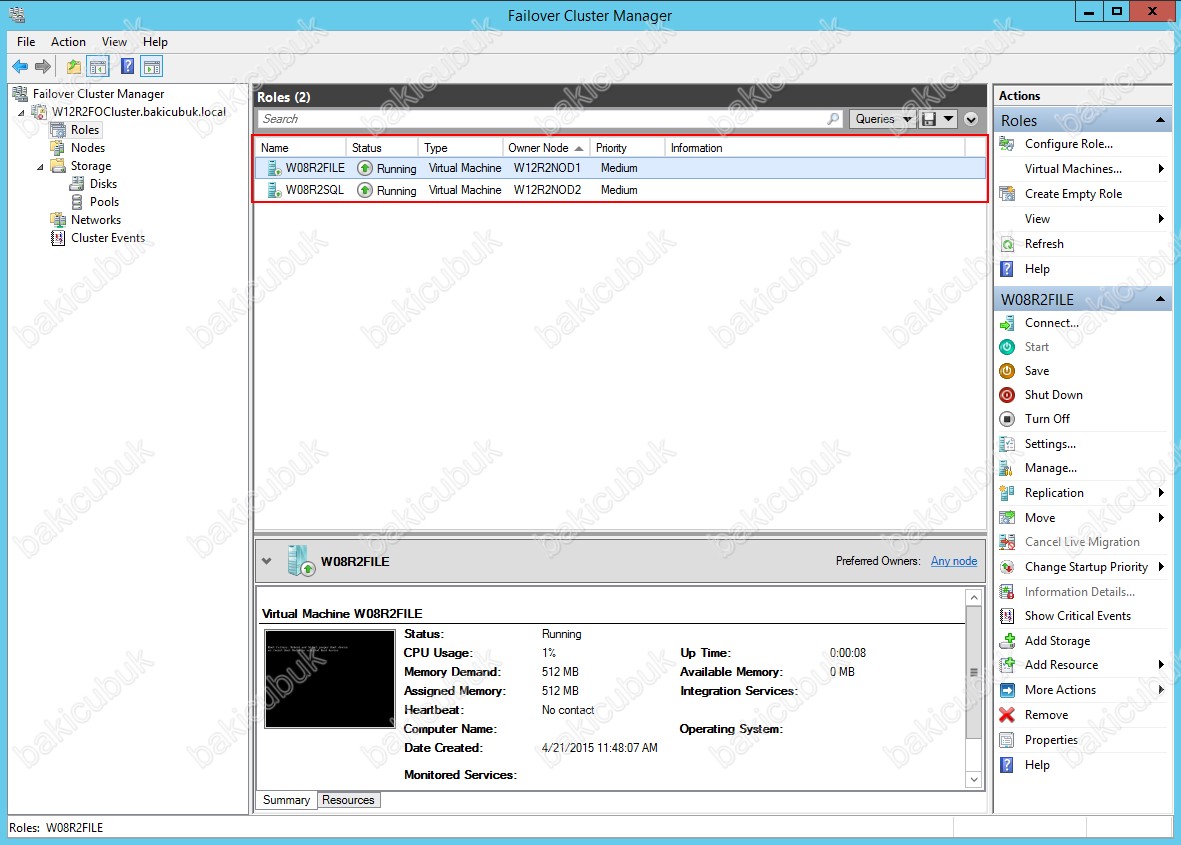
Task: Click the red X Remove icon
Action: [x=1006, y=715]
